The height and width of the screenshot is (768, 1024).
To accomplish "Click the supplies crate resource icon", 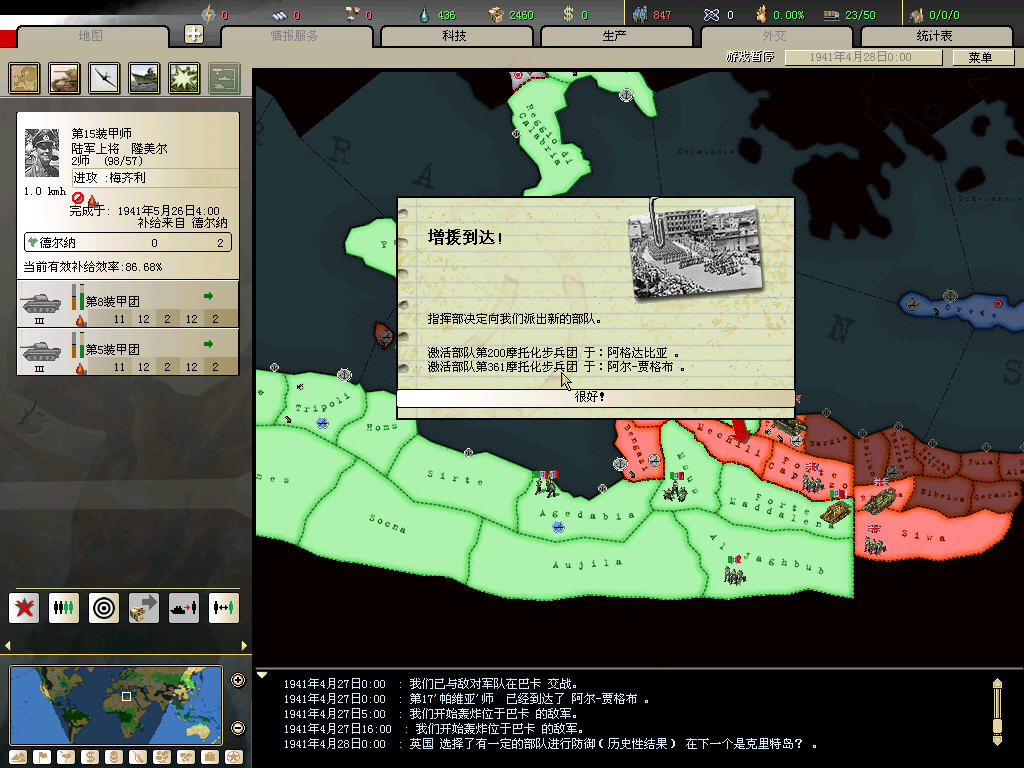I will 497,14.
